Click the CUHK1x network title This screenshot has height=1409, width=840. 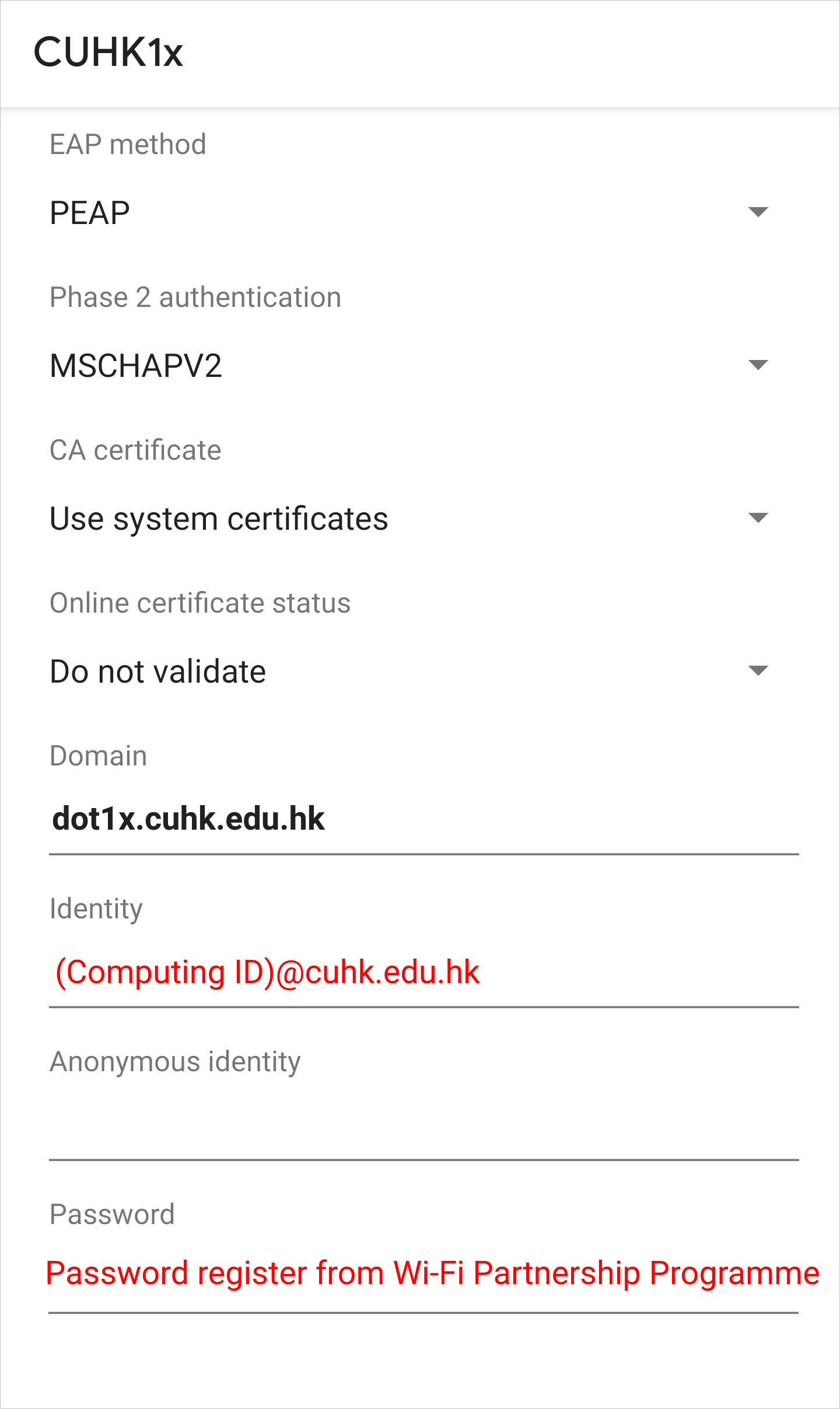pos(108,53)
